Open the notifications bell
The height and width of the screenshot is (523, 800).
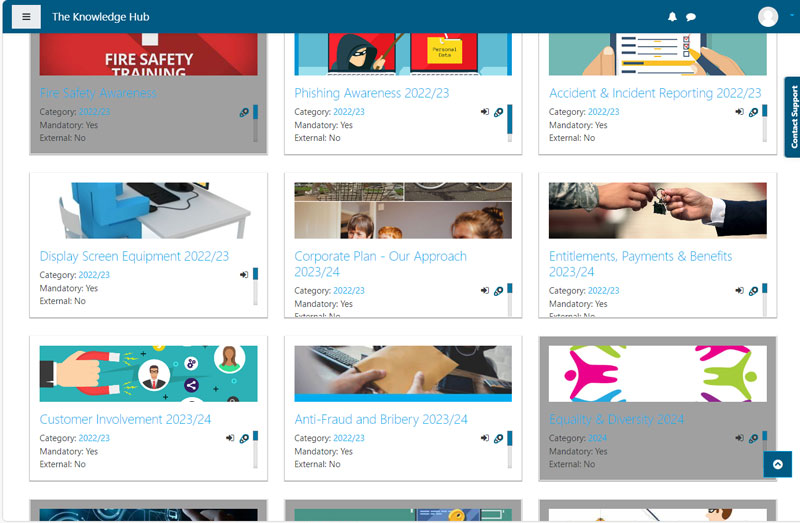672,17
